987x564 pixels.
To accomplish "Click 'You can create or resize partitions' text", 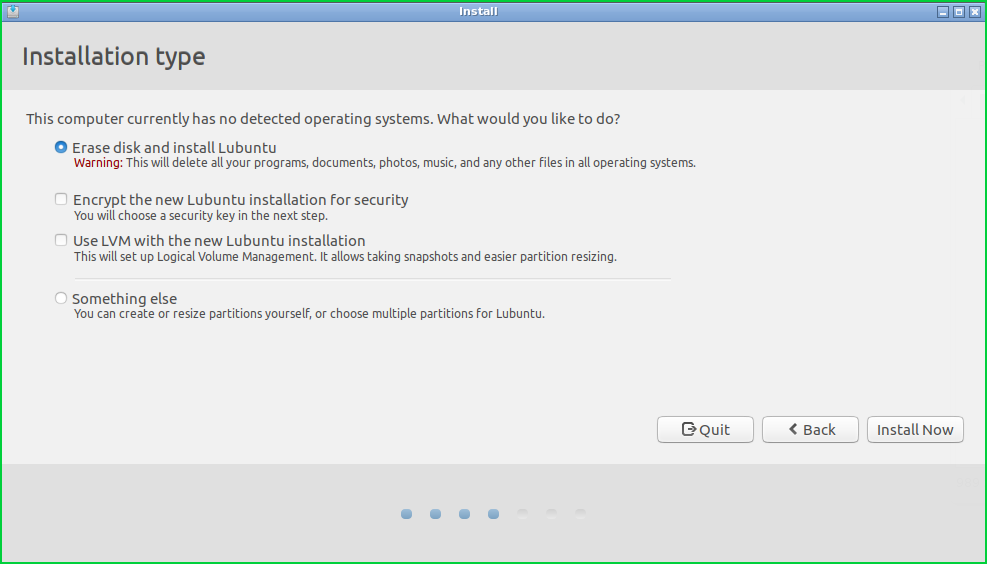I will [309, 313].
